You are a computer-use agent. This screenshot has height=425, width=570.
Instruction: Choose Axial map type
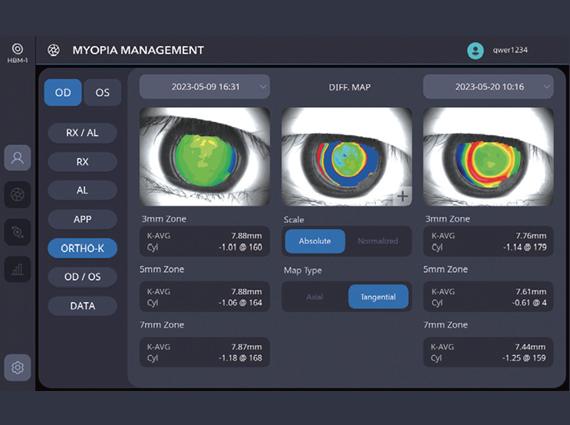coord(315,297)
